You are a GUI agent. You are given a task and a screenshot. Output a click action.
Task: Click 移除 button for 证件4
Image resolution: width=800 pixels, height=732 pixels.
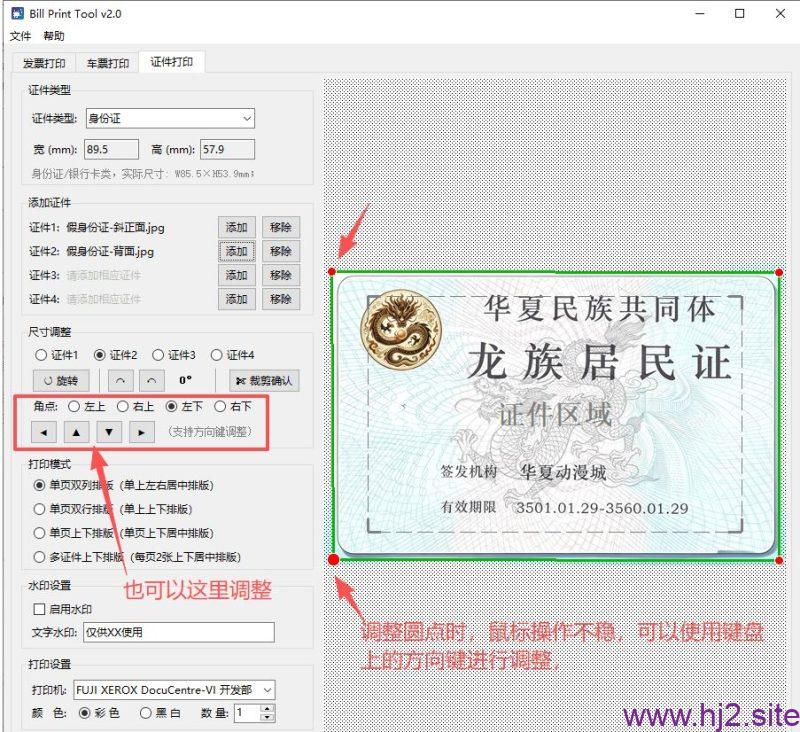281,299
